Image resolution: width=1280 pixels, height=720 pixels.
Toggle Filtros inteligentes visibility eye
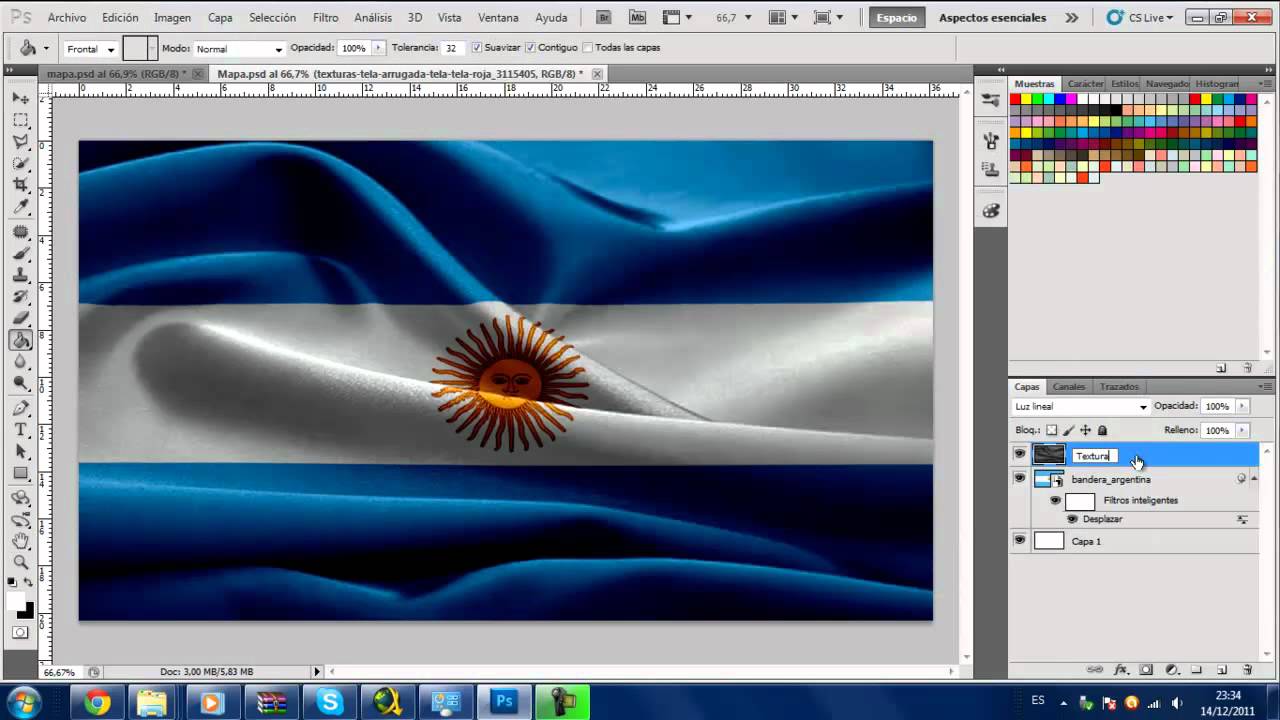pos(1055,500)
